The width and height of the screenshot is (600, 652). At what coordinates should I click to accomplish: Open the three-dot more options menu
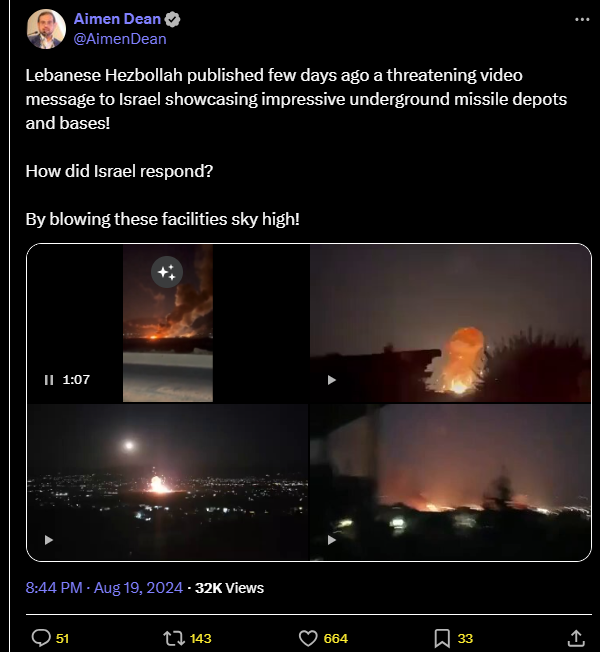pos(582,20)
